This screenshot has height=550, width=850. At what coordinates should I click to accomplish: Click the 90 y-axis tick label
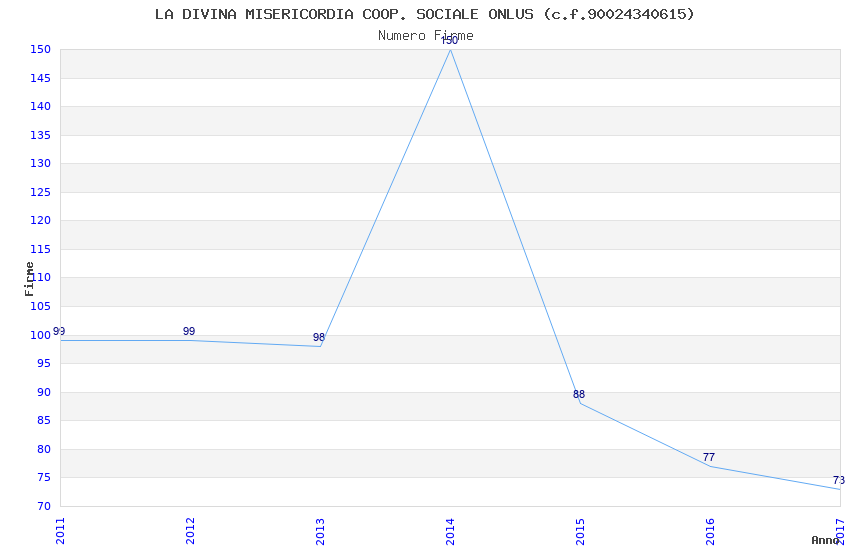click(x=43, y=392)
